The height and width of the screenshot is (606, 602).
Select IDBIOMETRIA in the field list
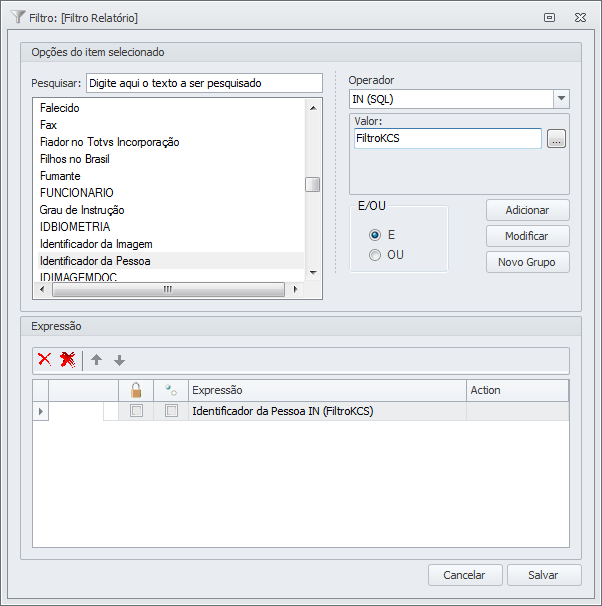pyautogui.click(x=75, y=226)
